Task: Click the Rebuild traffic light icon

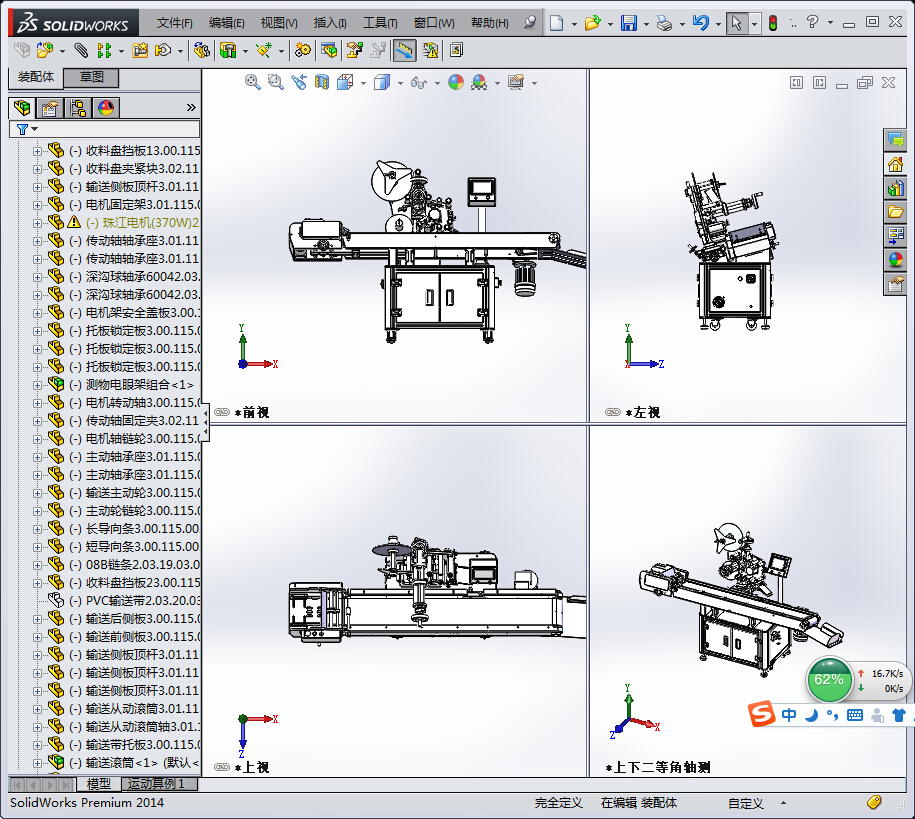Action: click(773, 23)
